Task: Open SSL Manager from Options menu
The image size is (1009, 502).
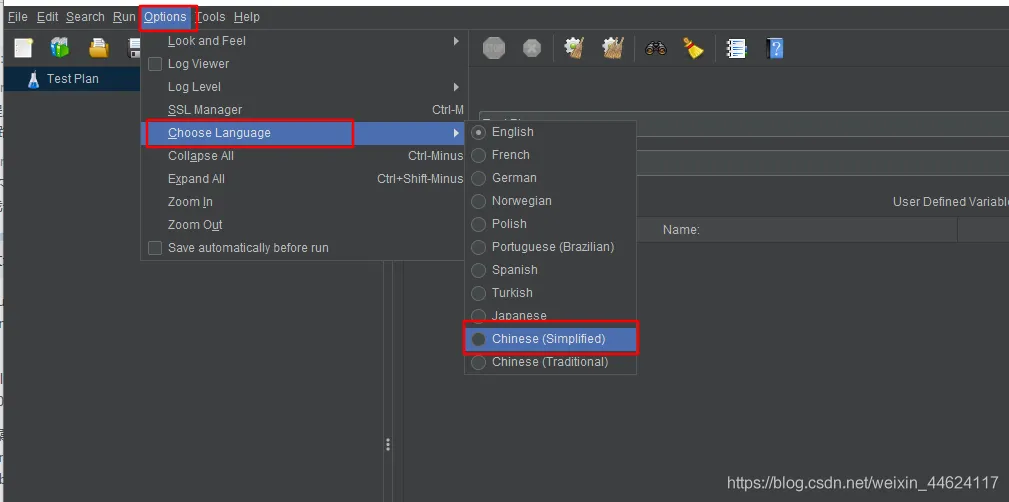Action: (302, 110)
